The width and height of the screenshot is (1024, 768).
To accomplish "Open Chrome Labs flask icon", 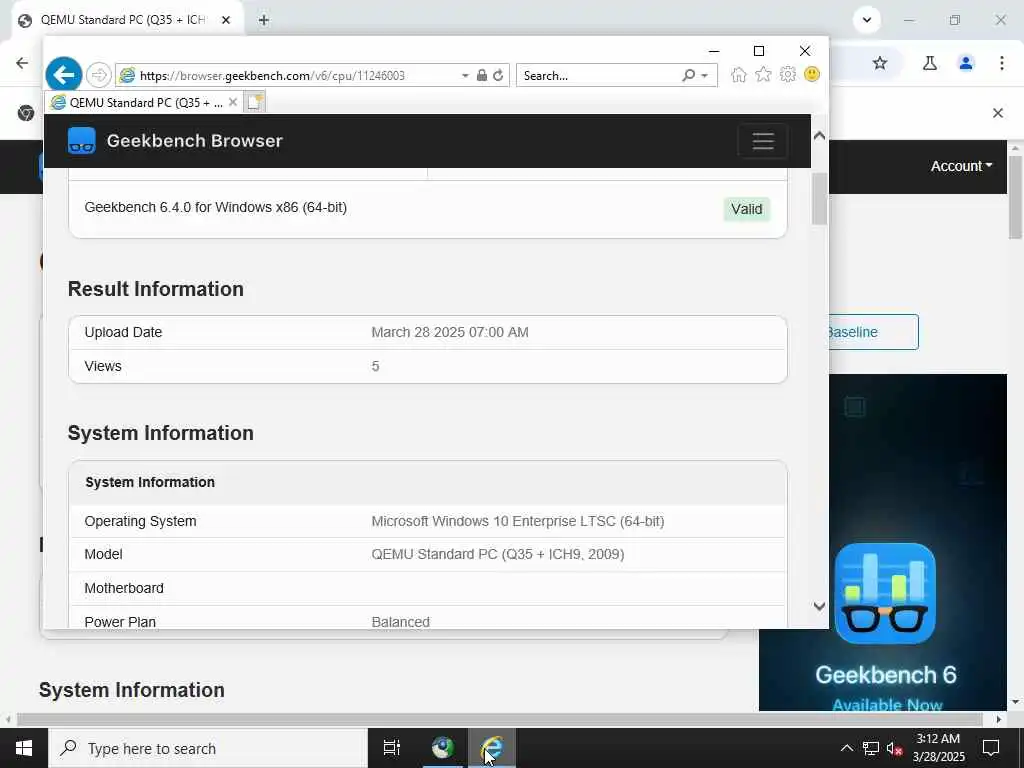I will coord(930,63).
